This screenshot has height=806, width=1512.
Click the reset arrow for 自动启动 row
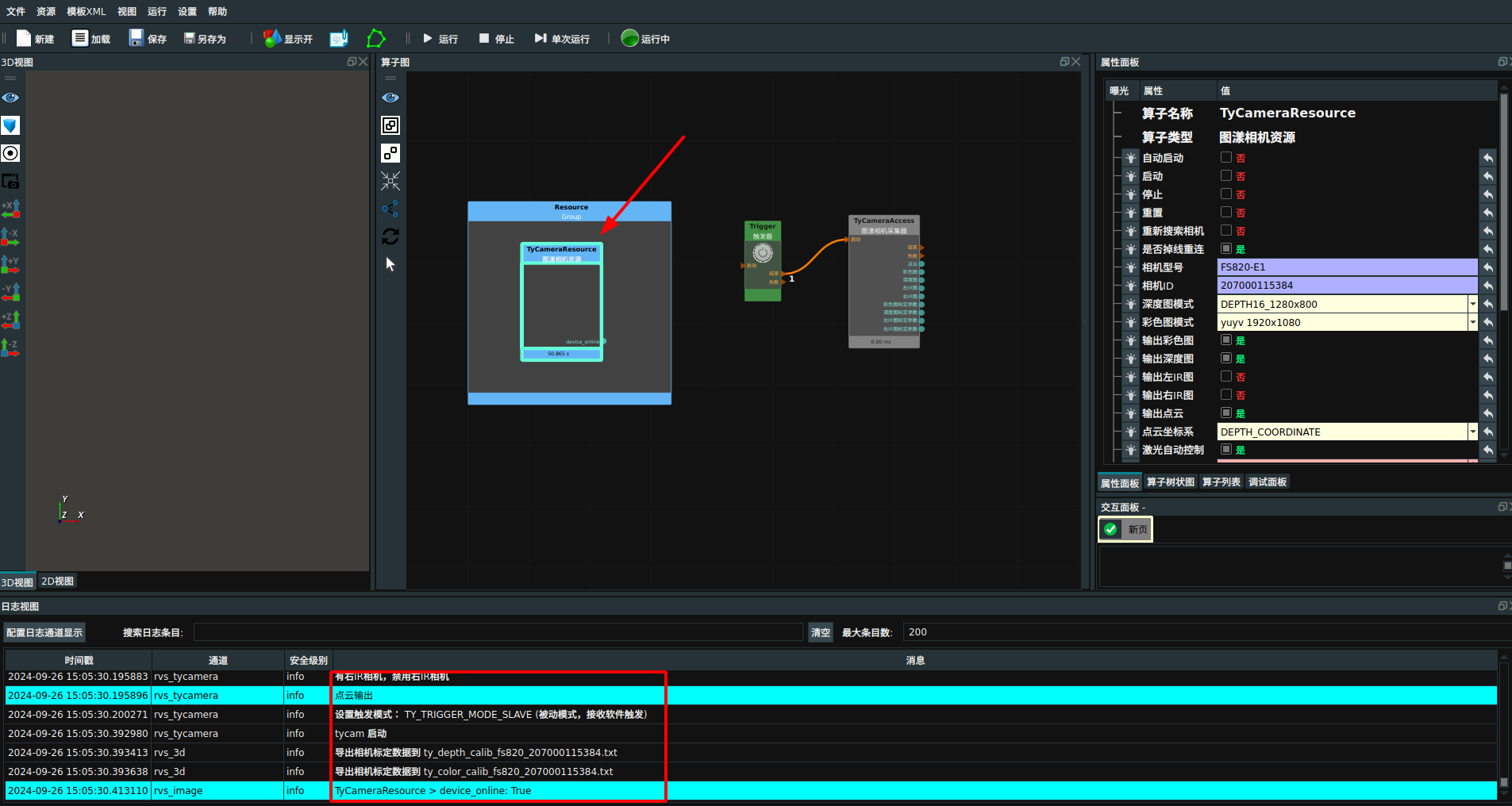pos(1488,158)
